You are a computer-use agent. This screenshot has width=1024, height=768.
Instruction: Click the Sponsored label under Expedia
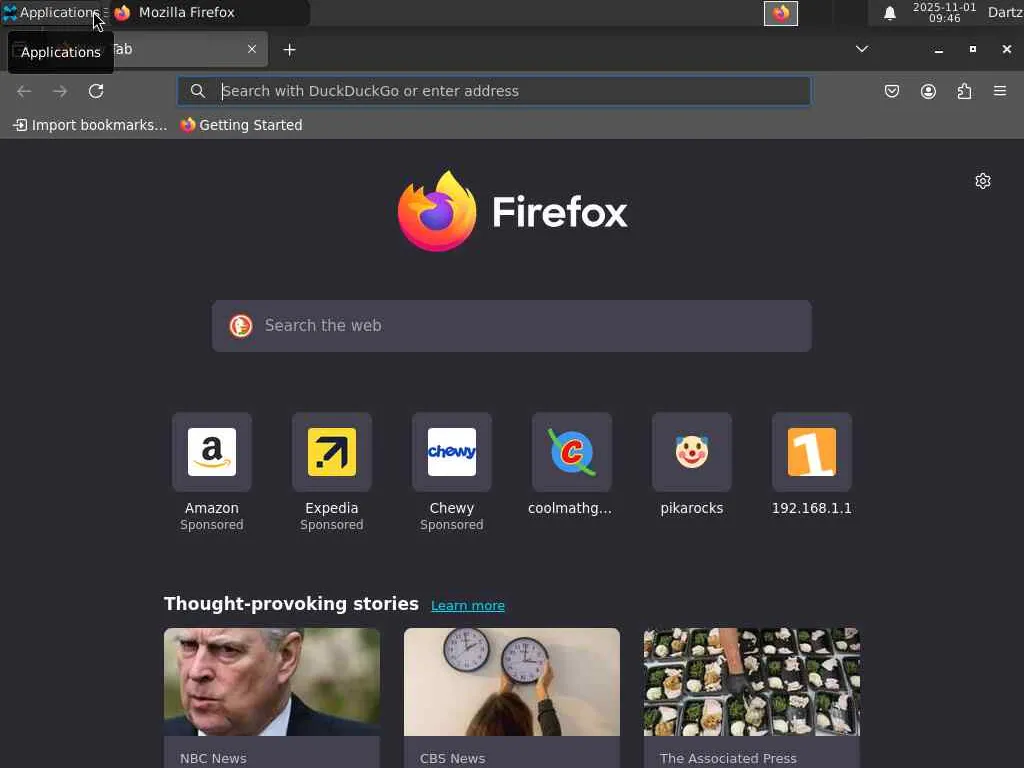click(x=332, y=525)
